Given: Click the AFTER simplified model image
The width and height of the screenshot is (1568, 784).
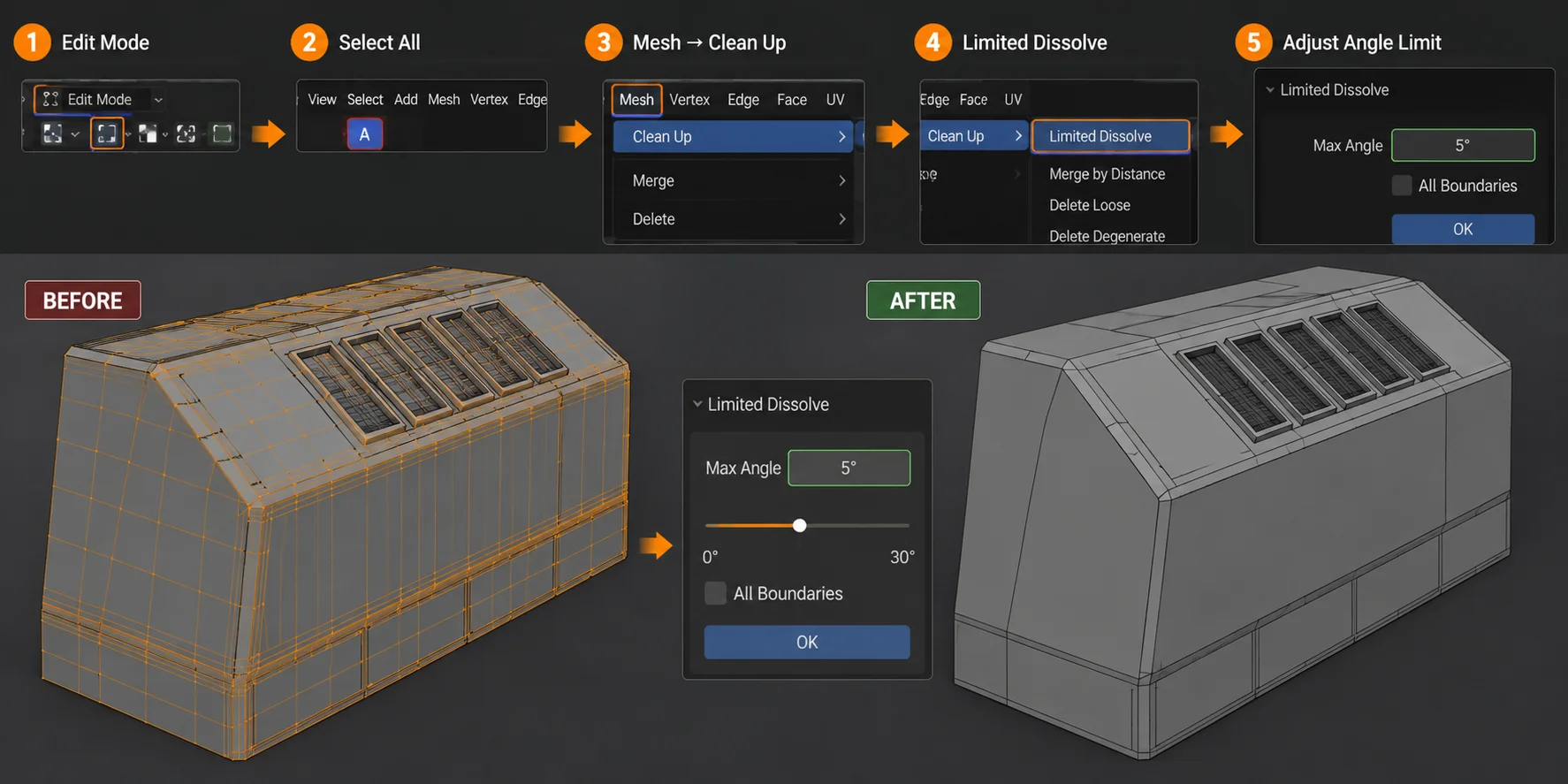Looking at the screenshot, I should 1233,513.
